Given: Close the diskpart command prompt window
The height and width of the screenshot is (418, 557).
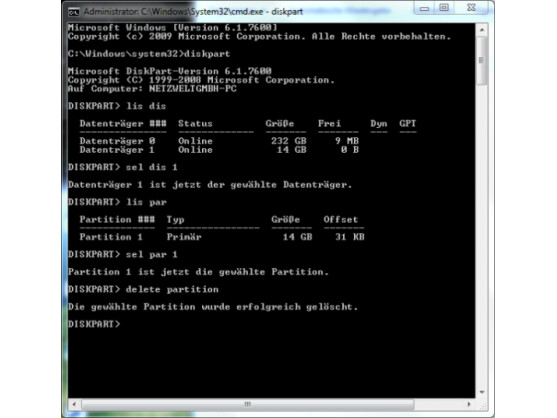Looking at the screenshot, I should [471, 8].
